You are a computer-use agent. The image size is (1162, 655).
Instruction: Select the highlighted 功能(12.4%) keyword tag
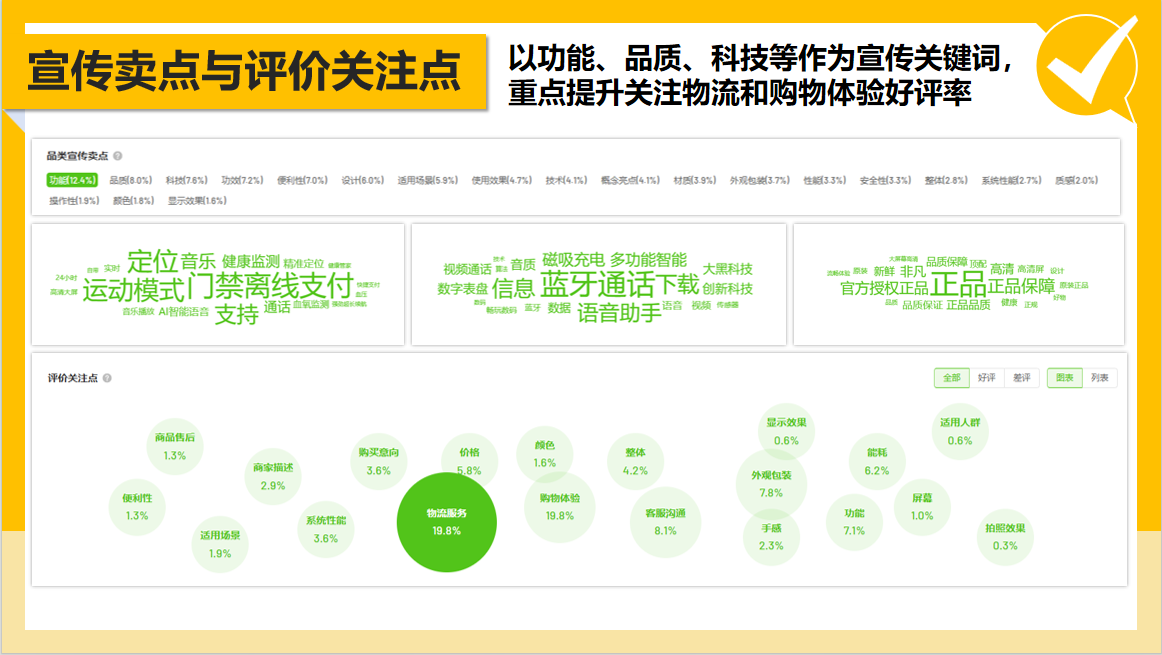pos(70,182)
